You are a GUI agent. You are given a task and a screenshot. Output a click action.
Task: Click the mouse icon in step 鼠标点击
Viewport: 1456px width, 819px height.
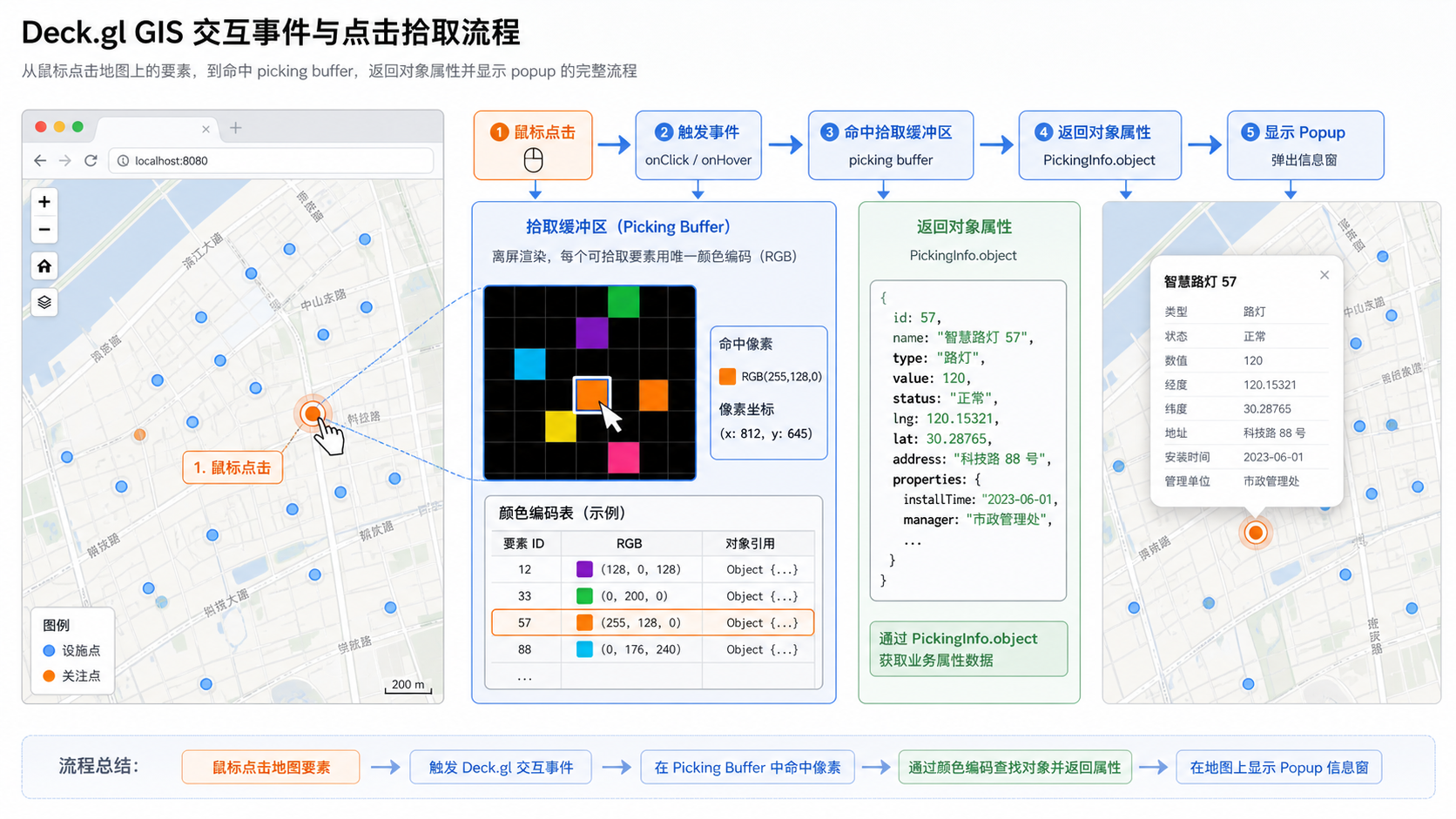click(533, 159)
